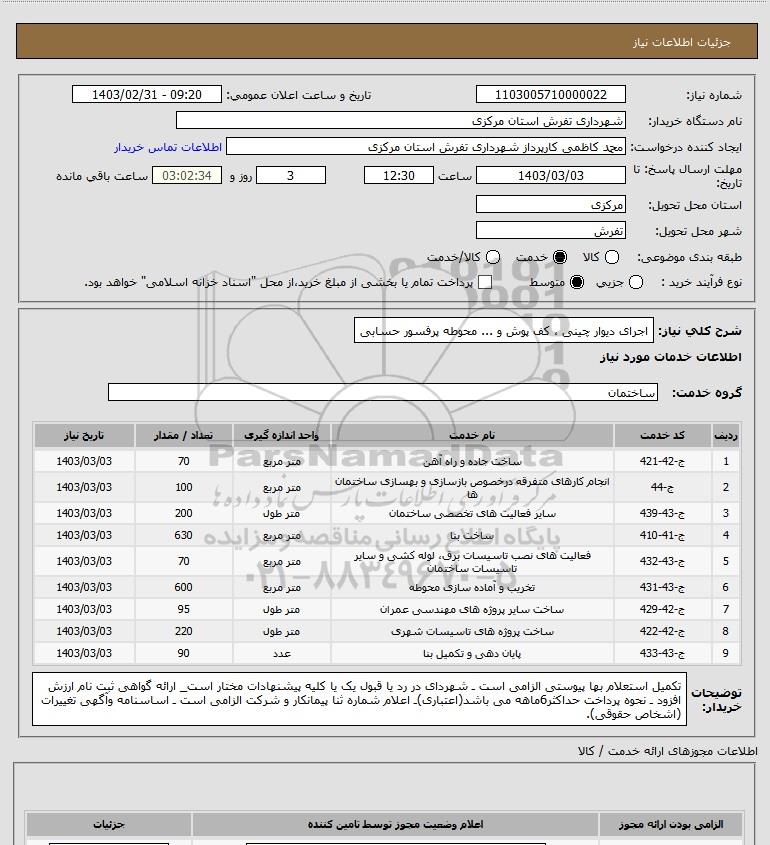Click quantity value 630
Viewport: 770px width, 845px height.
point(183,535)
